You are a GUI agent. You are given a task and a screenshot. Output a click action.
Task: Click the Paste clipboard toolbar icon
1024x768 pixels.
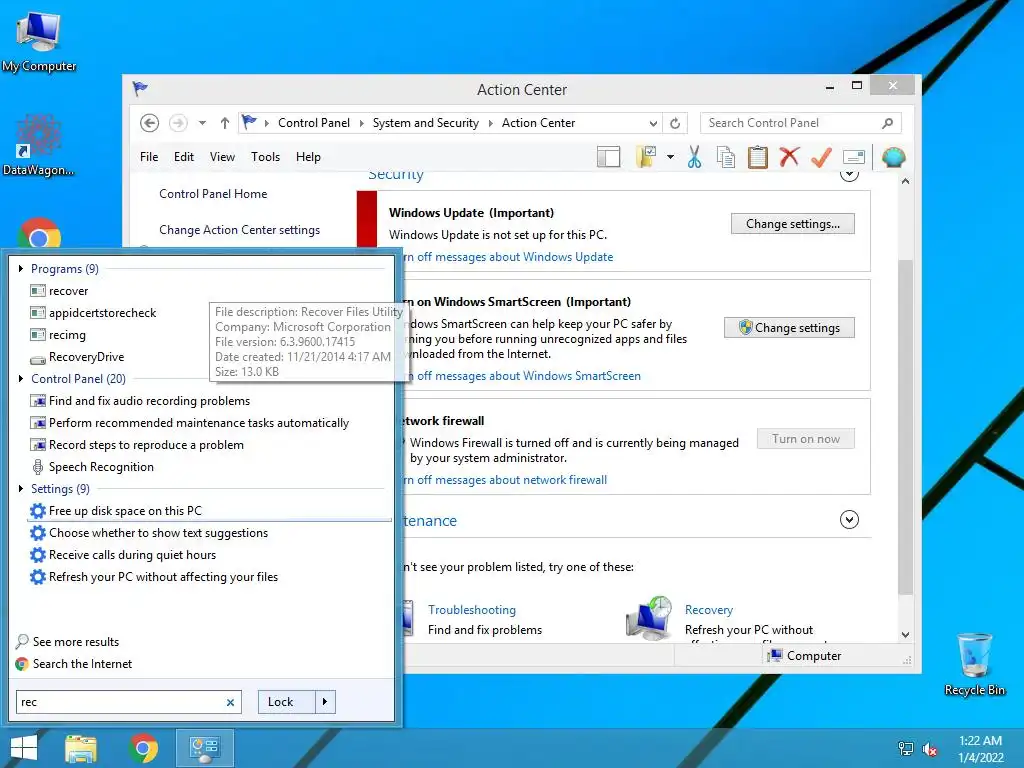click(758, 157)
